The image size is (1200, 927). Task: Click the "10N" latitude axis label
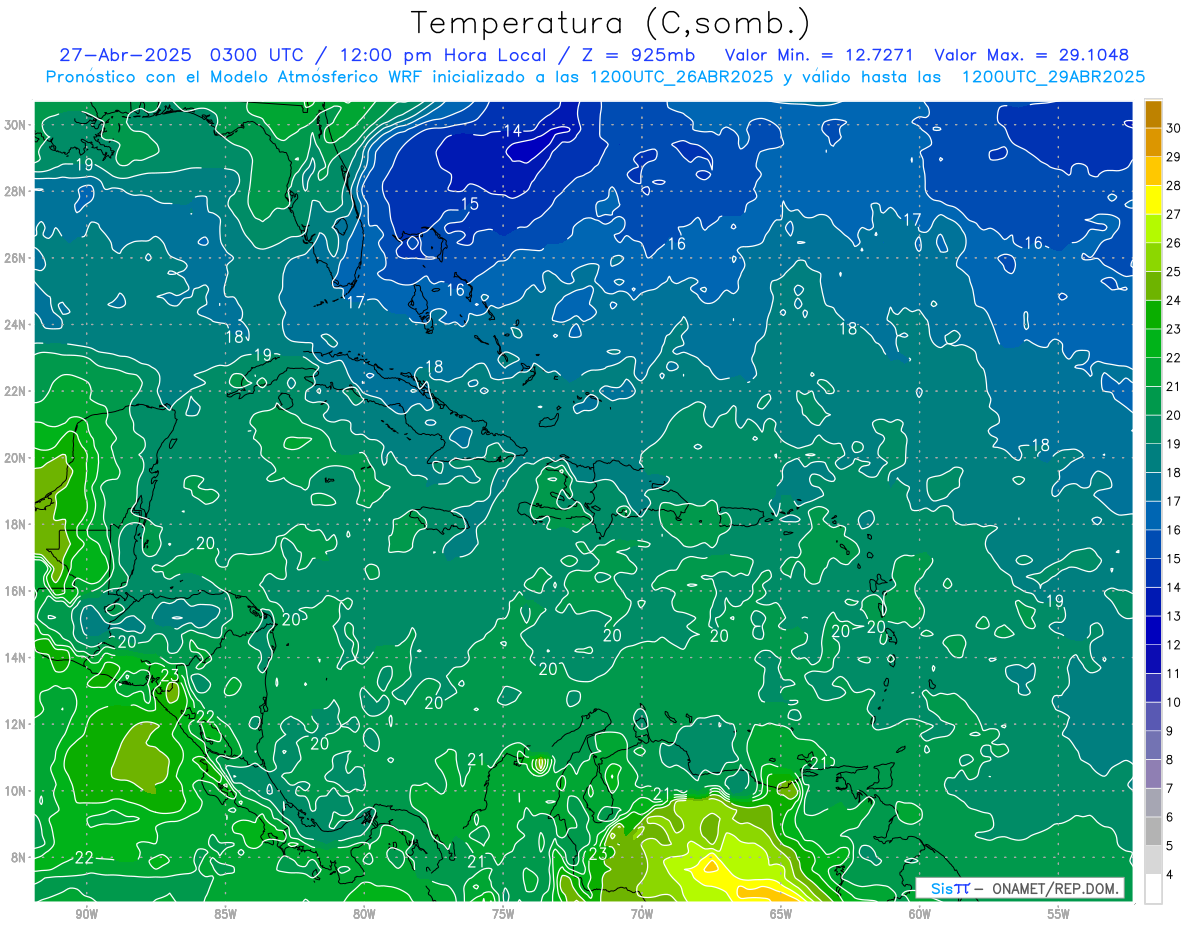[16, 790]
